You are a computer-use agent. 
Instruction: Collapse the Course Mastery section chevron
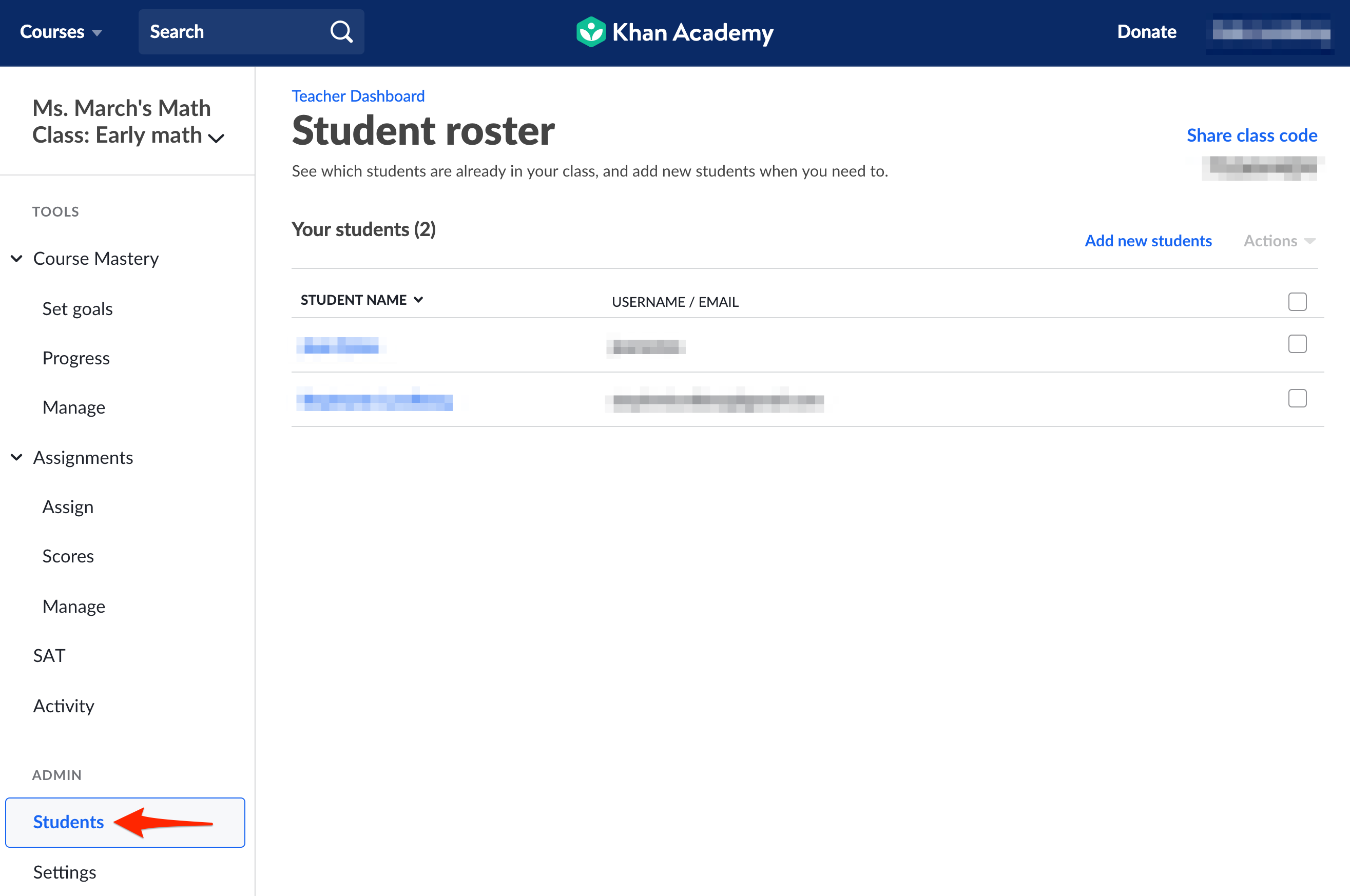pyautogui.click(x=16, y=258)
